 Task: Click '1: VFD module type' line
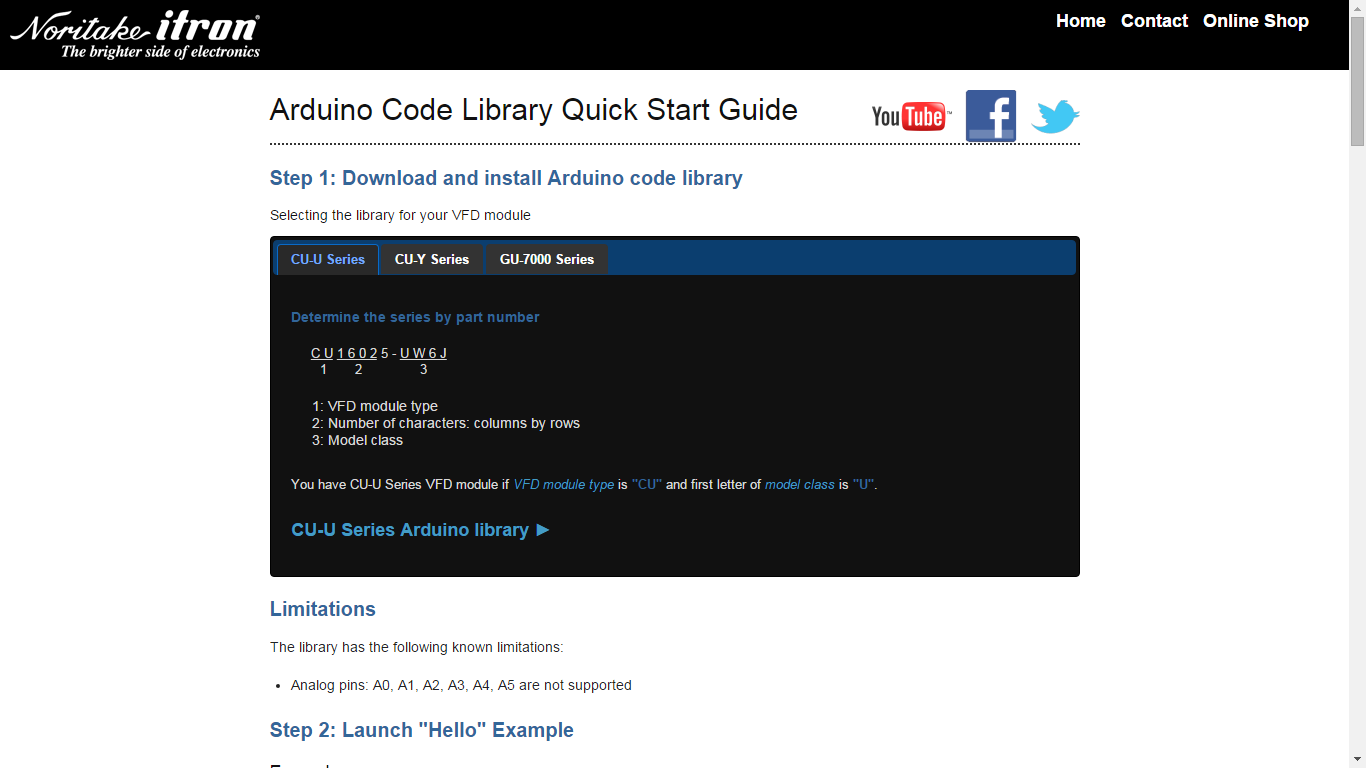tap(375, 406)
